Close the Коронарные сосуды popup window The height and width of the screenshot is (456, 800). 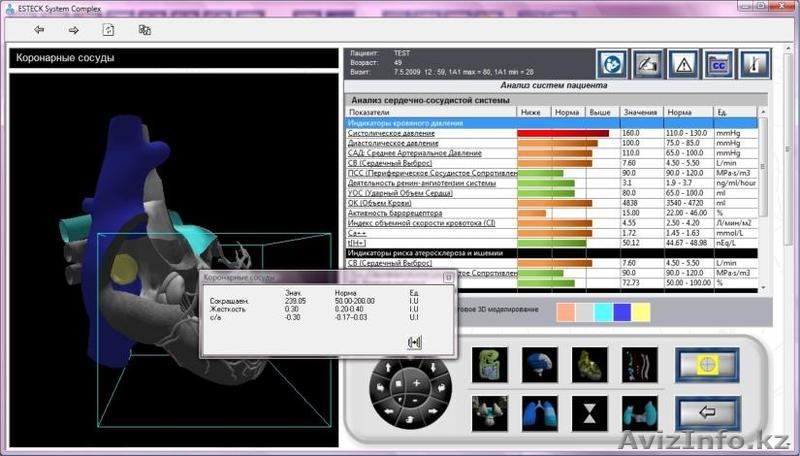[448, 277]
